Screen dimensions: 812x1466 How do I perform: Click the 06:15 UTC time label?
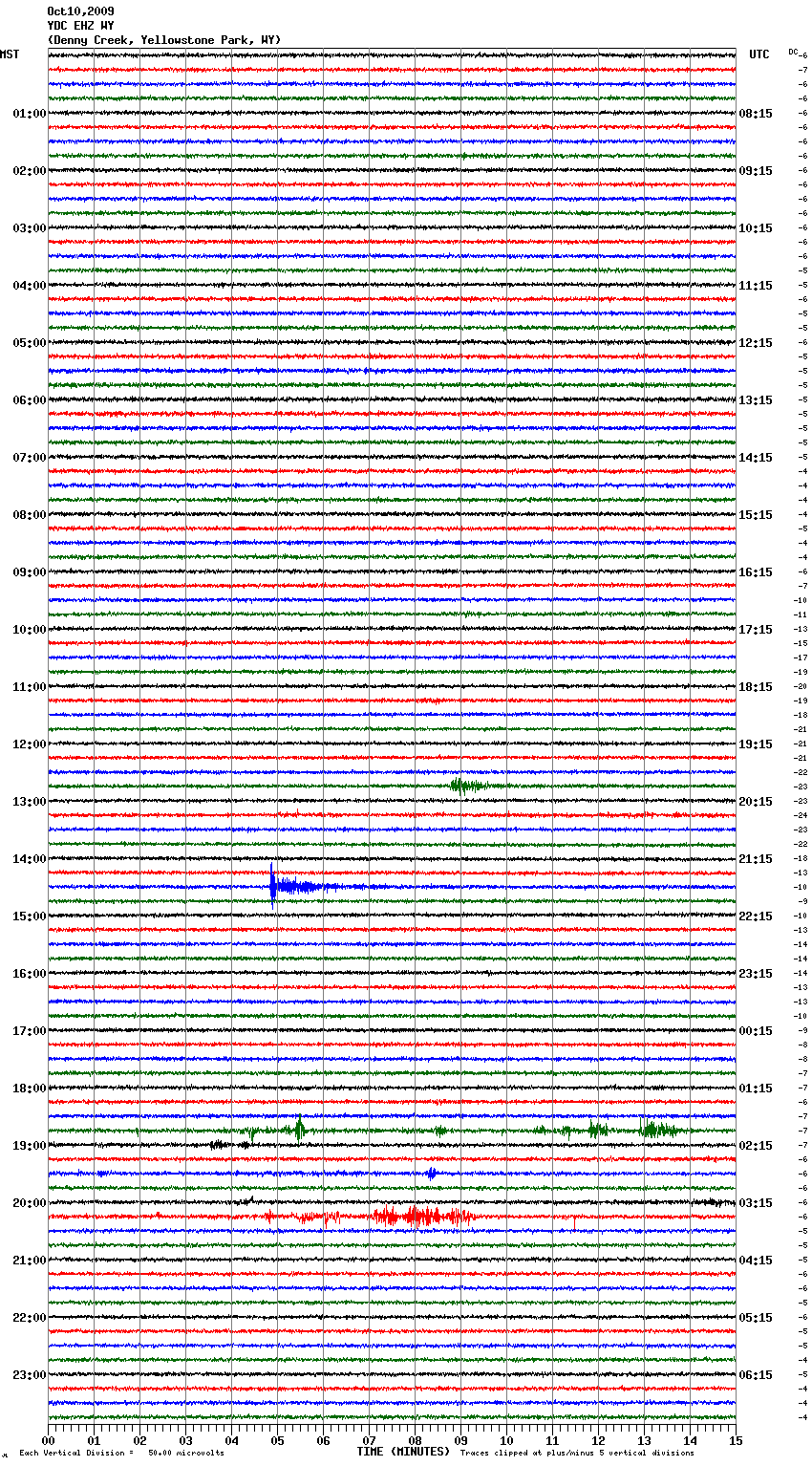756,1375
